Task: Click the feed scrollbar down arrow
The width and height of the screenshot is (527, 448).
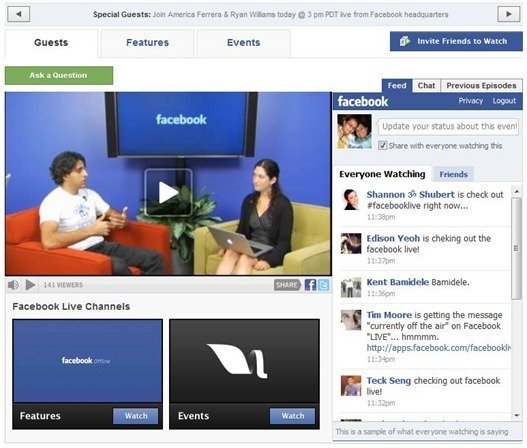Action: [516, 416]
